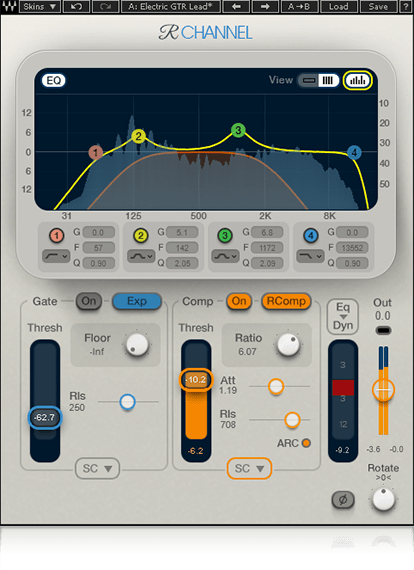Click band 4 Q field 0.90

click(x=353, y=263)
